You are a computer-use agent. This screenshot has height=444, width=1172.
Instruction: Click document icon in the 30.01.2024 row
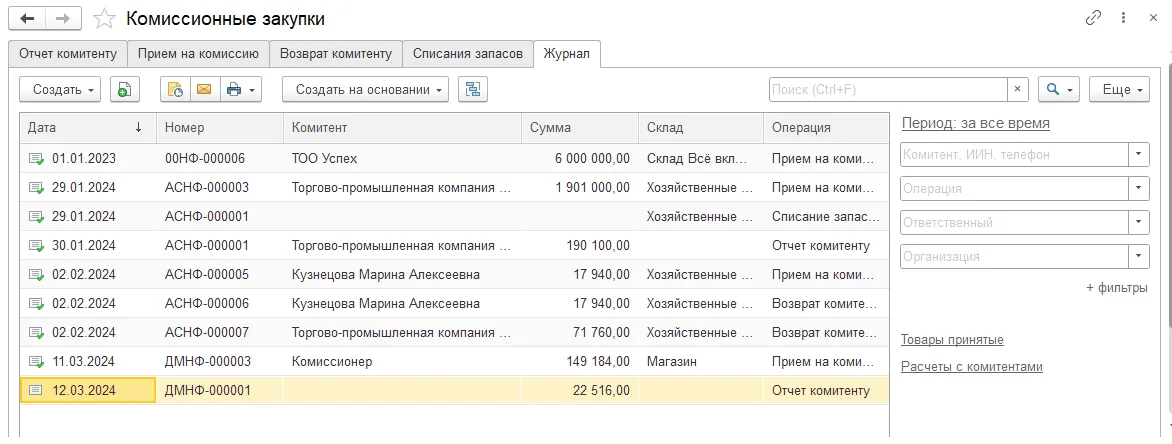click(x=37, y=245)
